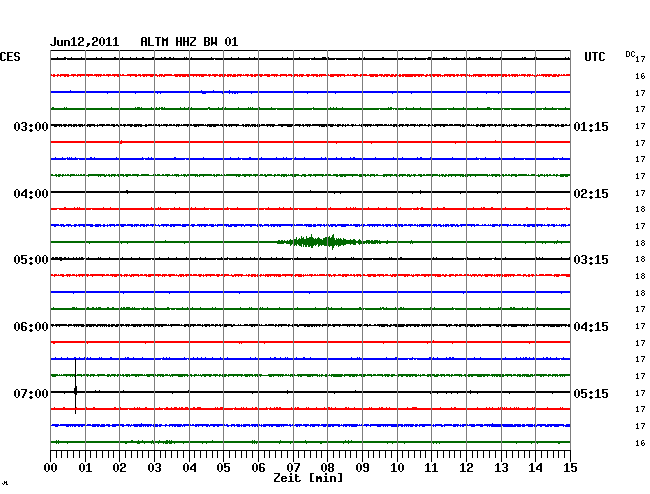This screenshot has height=494, width=650.
Task: Click the 06 minute axis label
Action: [x=258, y=468]
